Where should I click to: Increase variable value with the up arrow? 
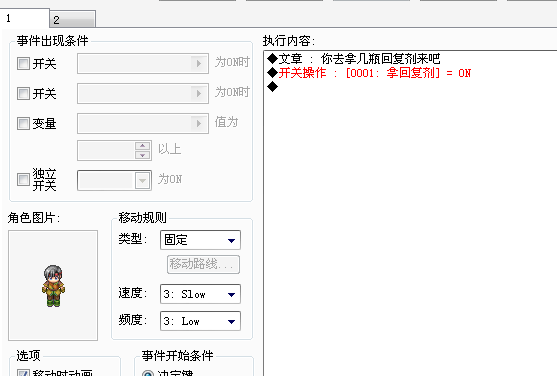(142, 146)
